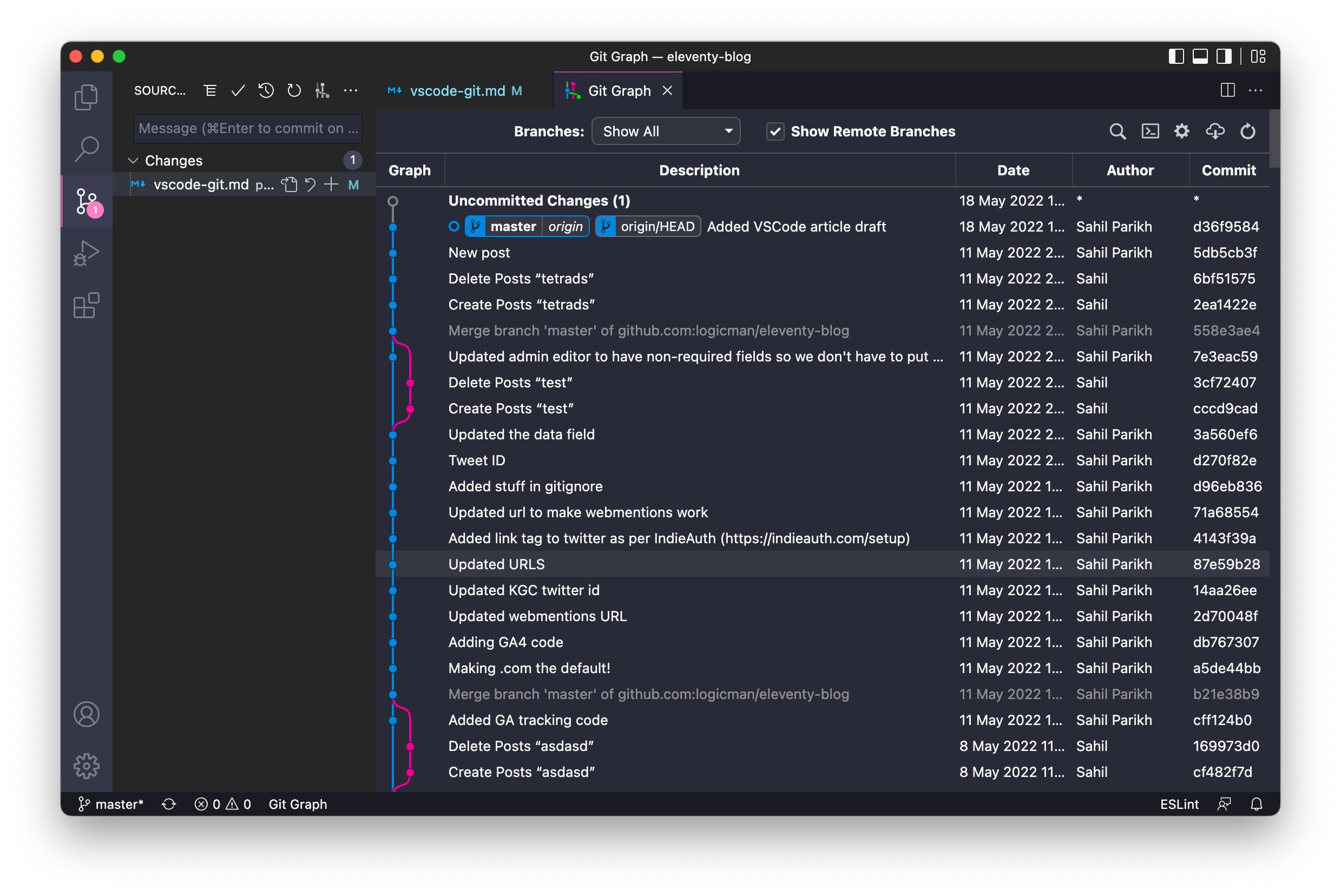Image resolution: width=1341 pixels, height=896 pixels.
Task: Click ESLint in the status bar
Action: 1179,804
